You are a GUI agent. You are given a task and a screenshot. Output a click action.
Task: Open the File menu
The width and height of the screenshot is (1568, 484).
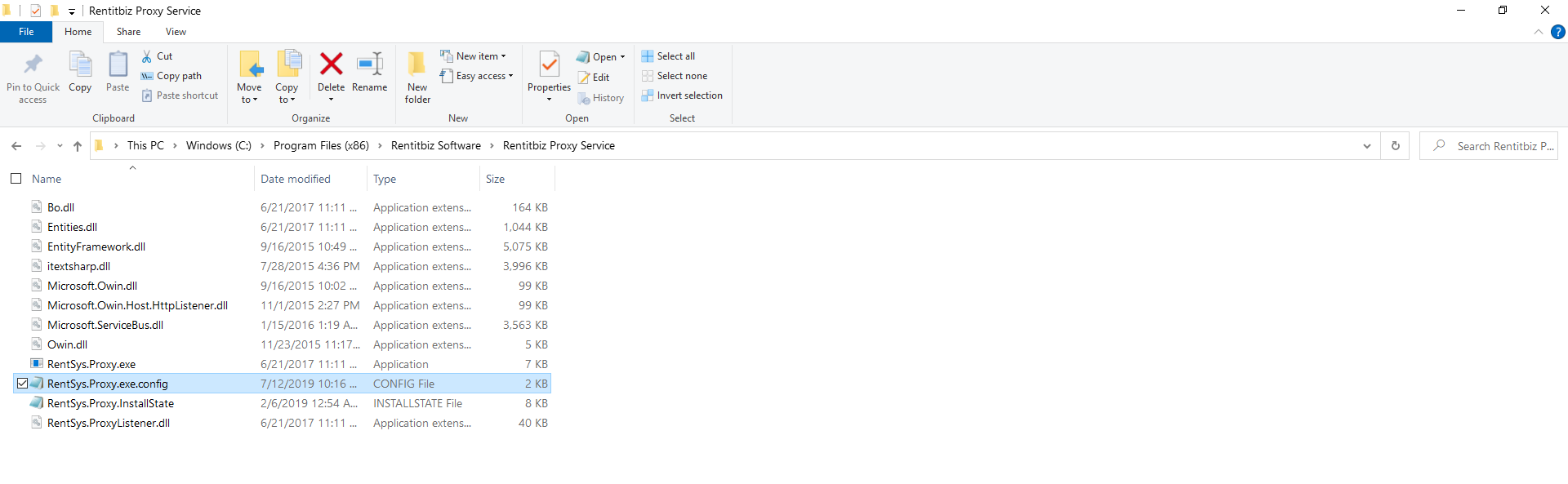pos(26,32)
